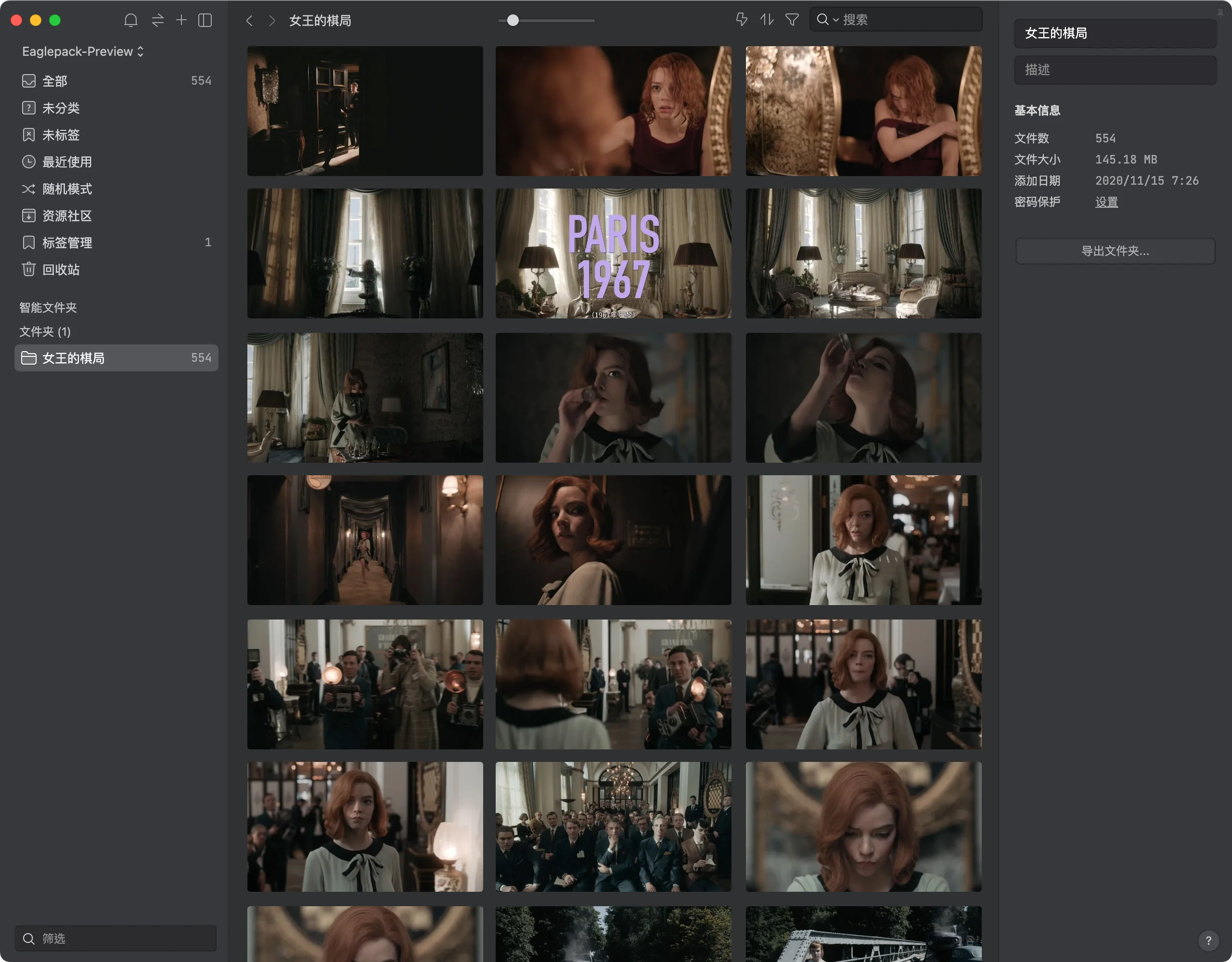Image resolution: width=1232 pixels, height=962 pixels.
Task: Open the help question mark button
Action: (1208, 940)
